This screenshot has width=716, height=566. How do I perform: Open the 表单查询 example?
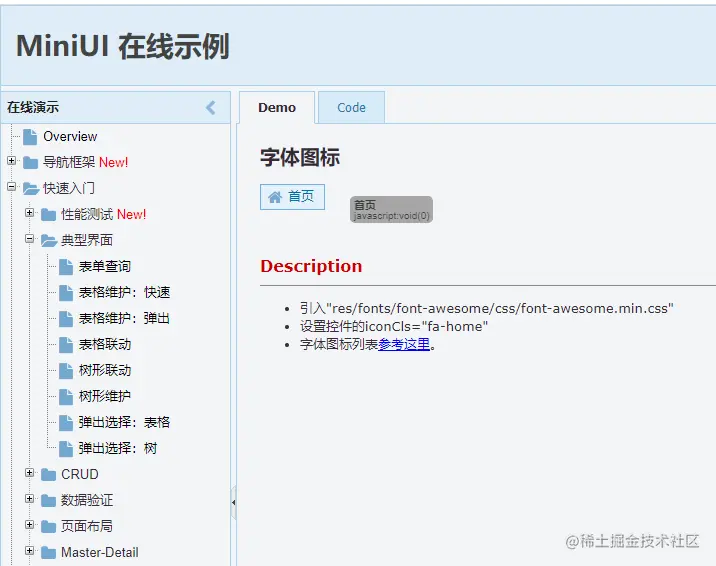[105, 267]
